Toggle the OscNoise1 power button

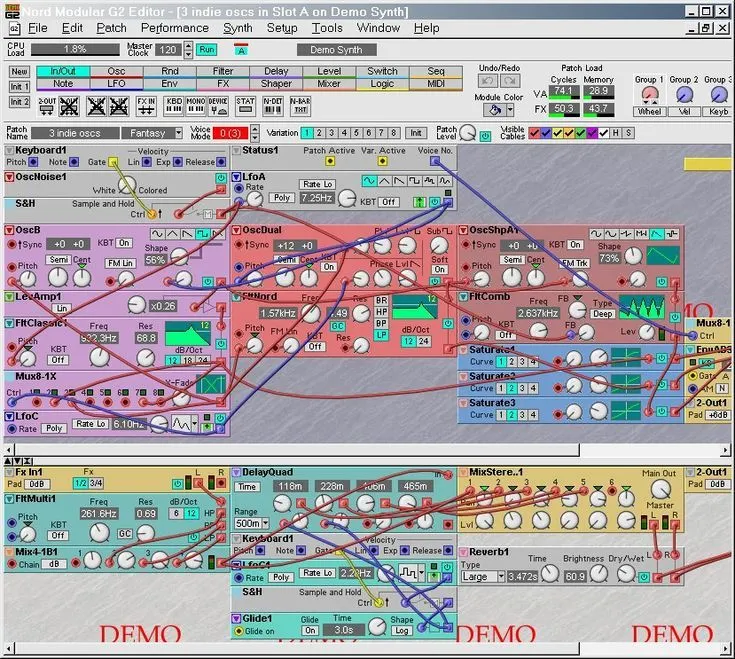pos(220,178)
